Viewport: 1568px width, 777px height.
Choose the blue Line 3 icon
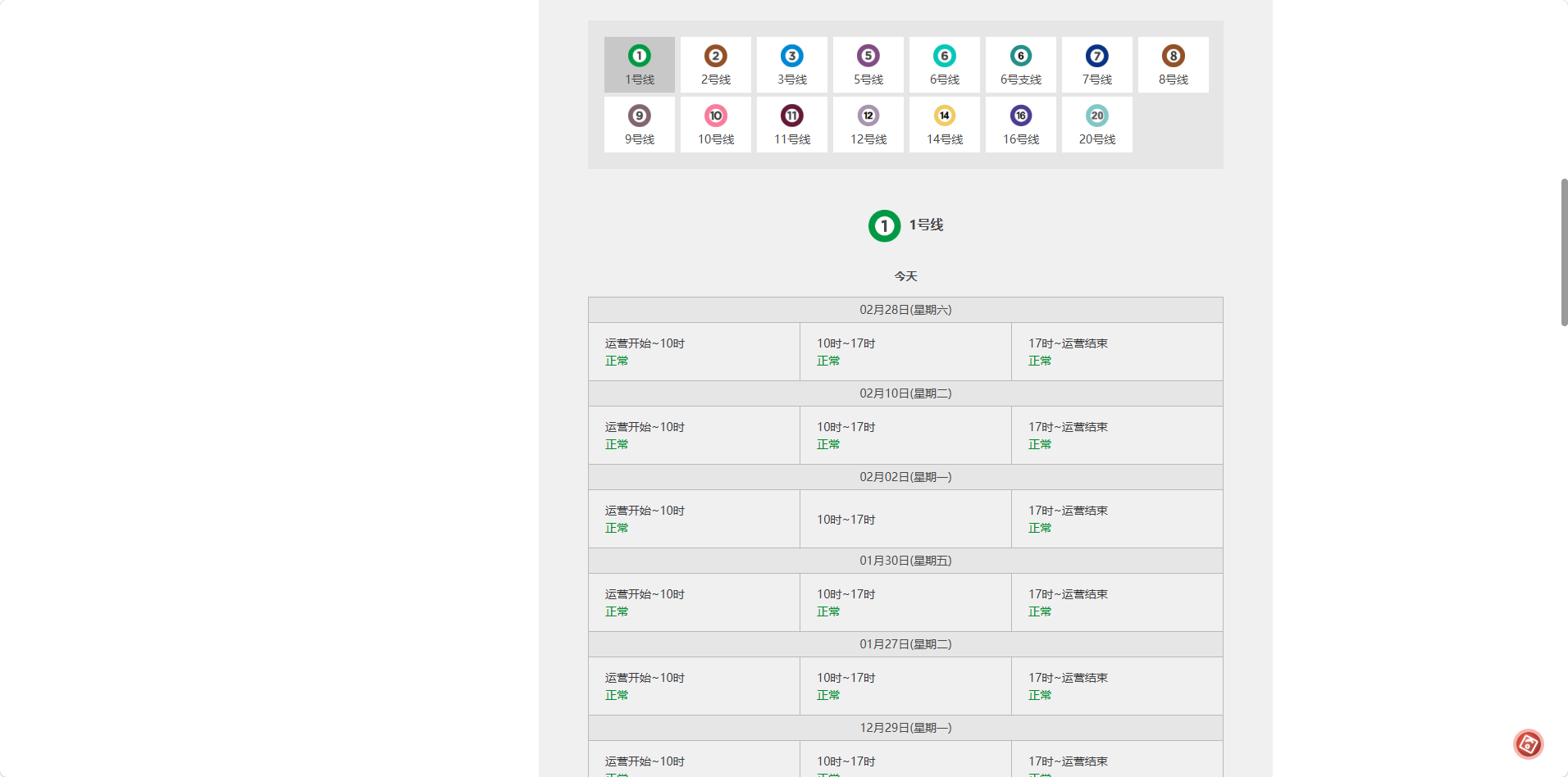791,57
